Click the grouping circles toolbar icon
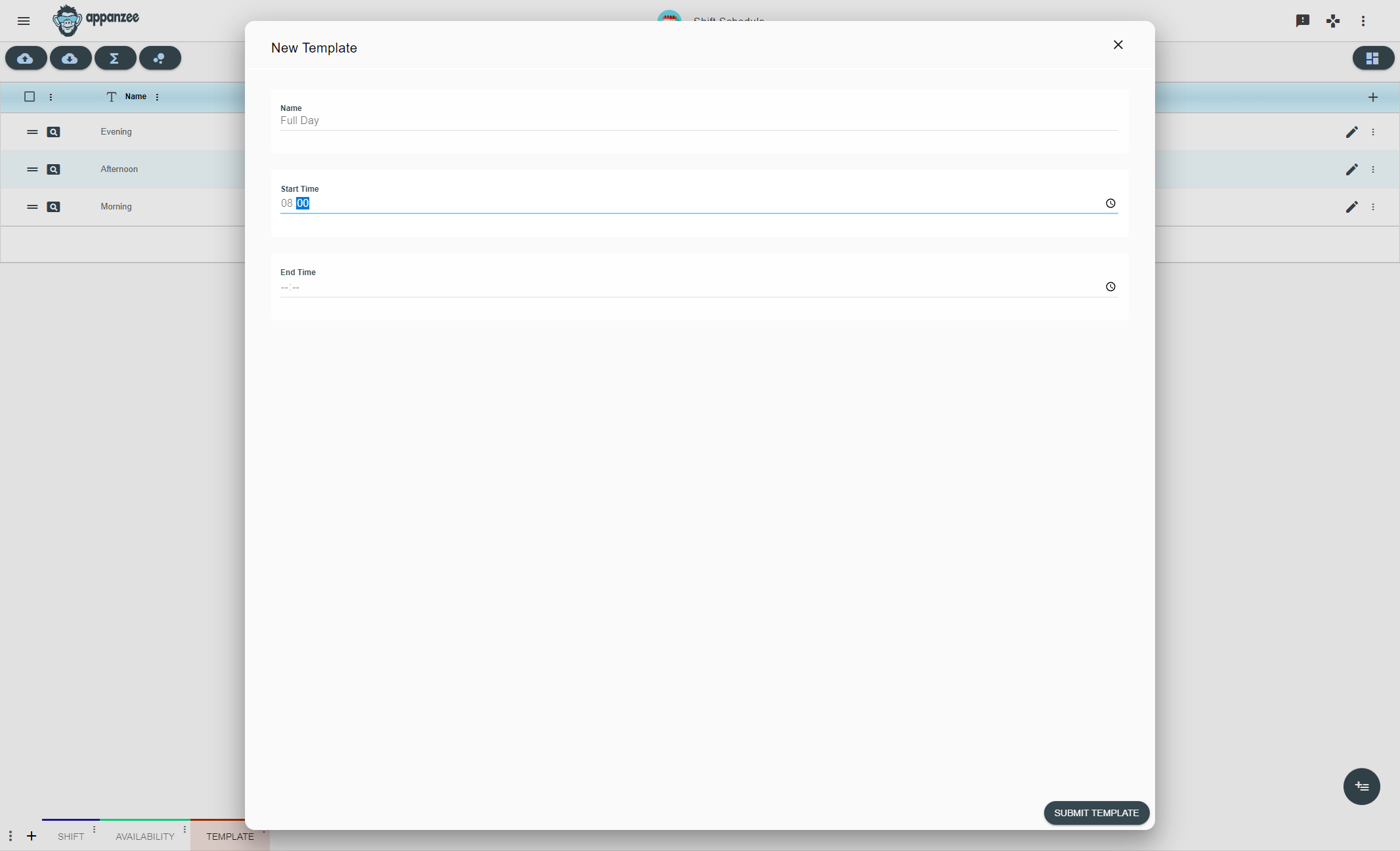This screenshot has width=1400, height=851. (160, 58)
